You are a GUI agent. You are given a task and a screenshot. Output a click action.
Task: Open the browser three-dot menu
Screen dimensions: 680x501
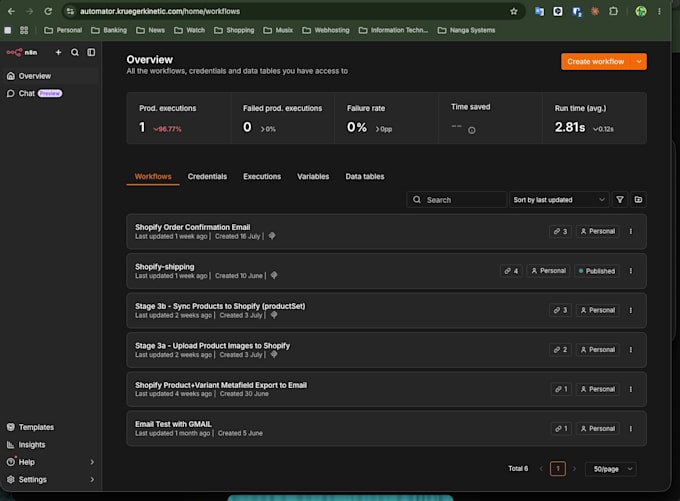coord(659,11)
